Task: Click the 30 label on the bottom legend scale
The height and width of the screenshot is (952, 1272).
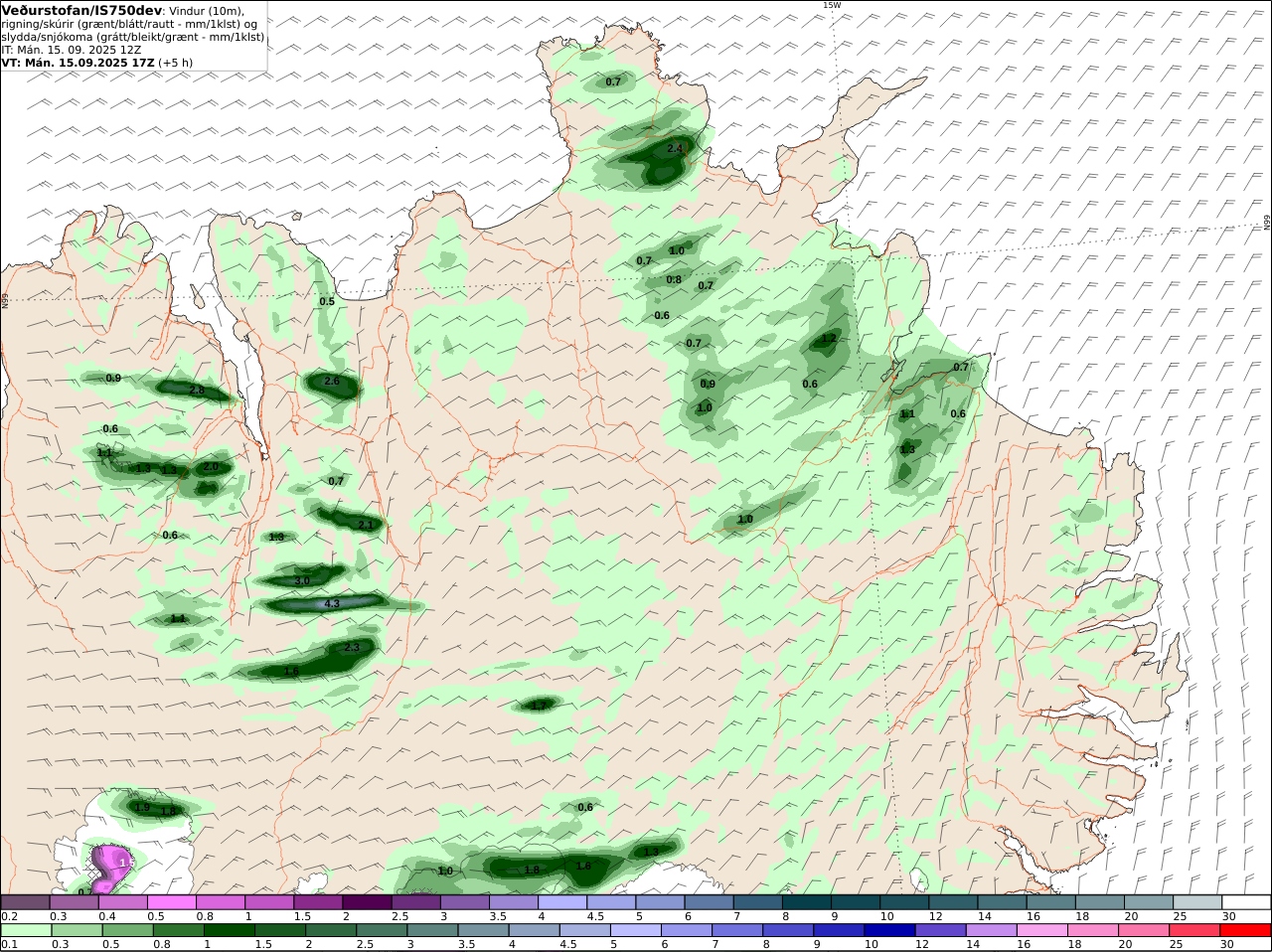Action: [1226, 945]
